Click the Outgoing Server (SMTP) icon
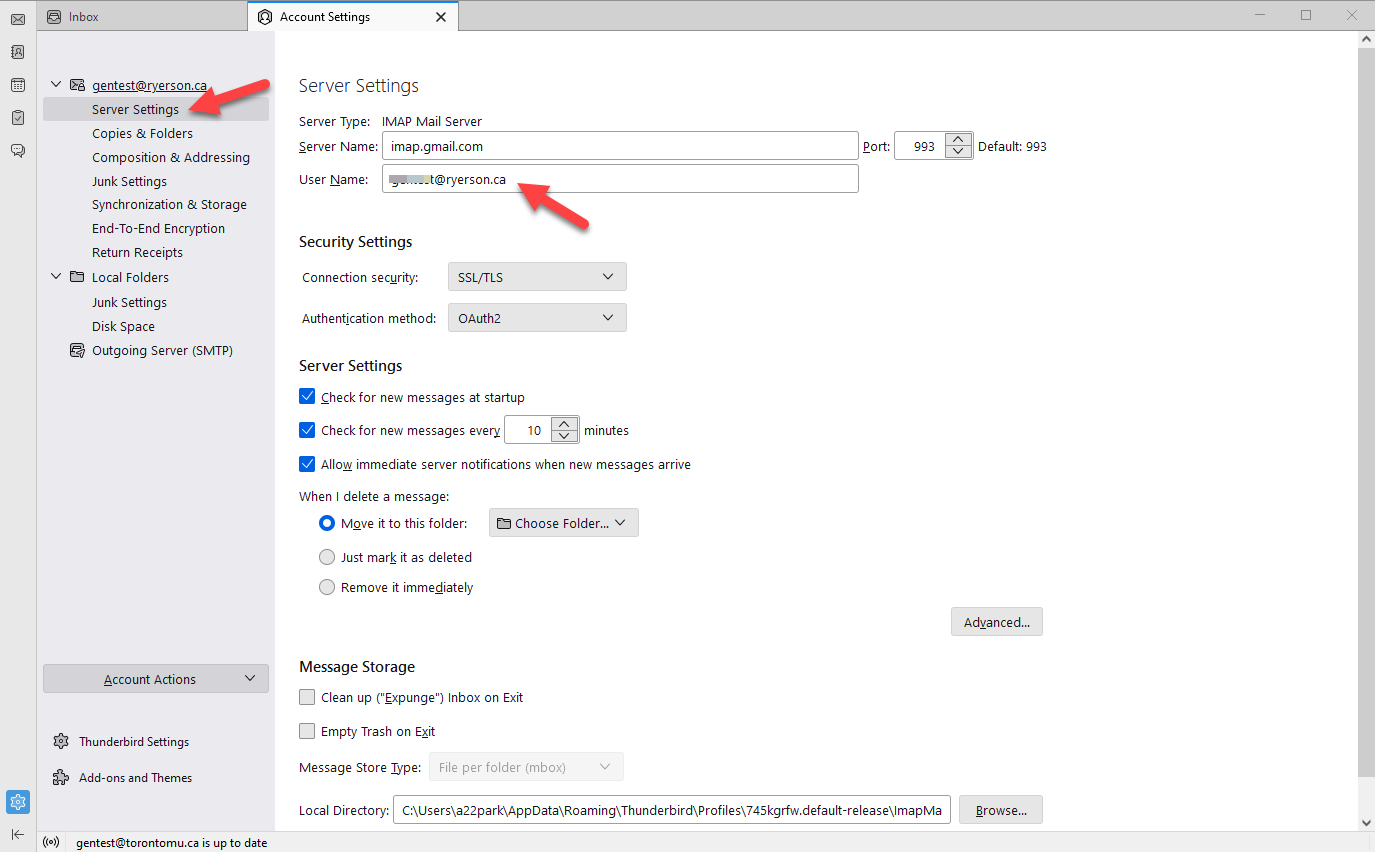 (x=77, y=351)
